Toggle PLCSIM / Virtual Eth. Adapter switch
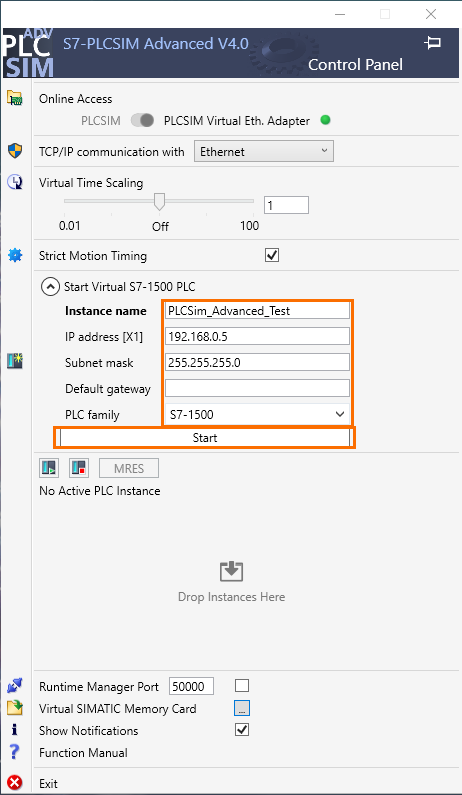 [143, 121]
